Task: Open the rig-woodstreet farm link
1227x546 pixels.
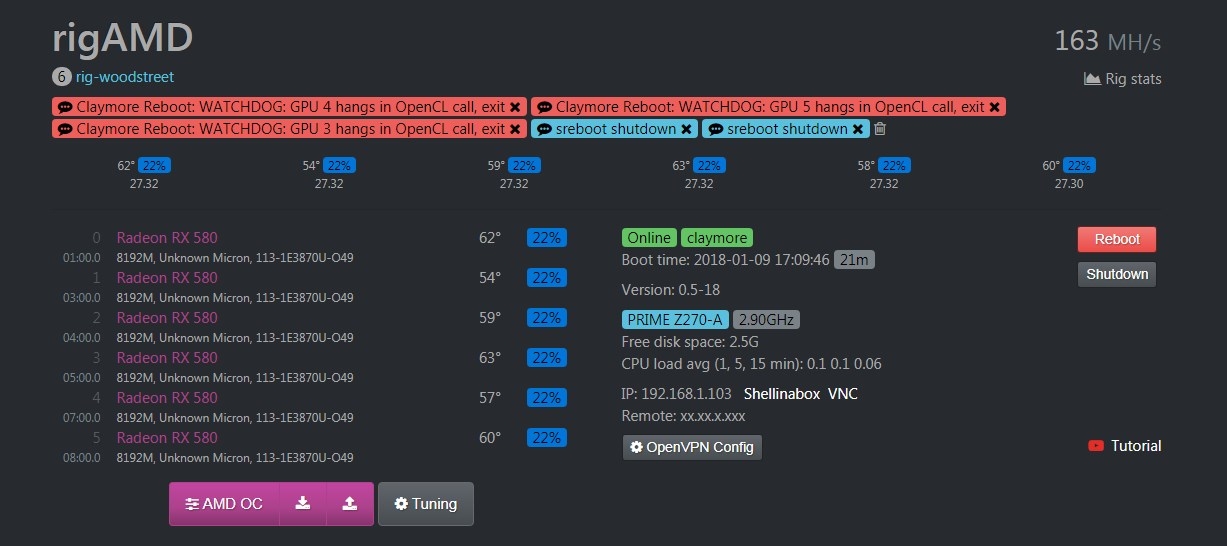Action: [125, 77]
